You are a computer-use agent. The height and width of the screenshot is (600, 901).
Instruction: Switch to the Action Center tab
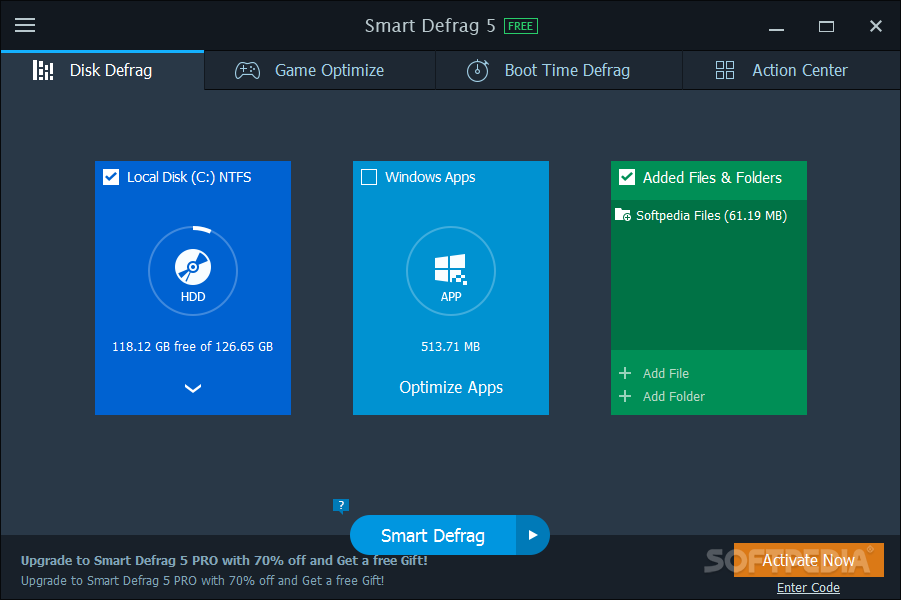(x=791, y=70)
